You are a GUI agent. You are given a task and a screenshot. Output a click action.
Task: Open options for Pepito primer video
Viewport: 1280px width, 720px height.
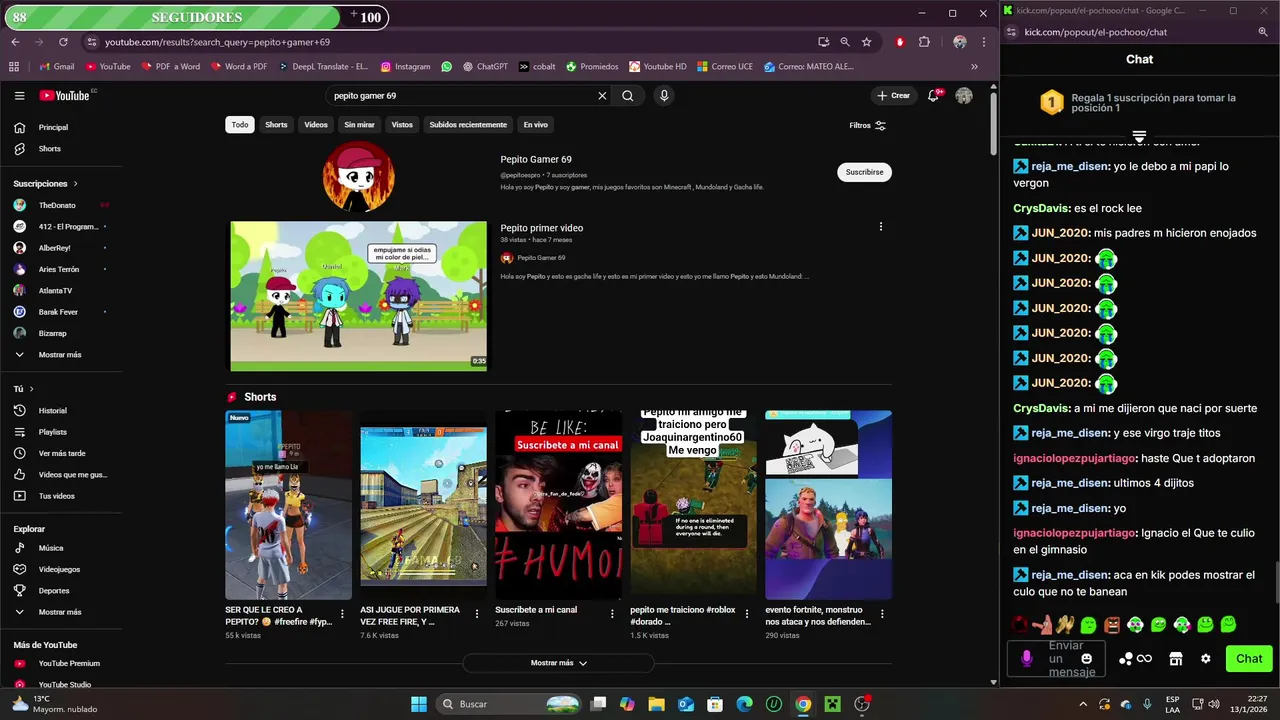[881, 227]
